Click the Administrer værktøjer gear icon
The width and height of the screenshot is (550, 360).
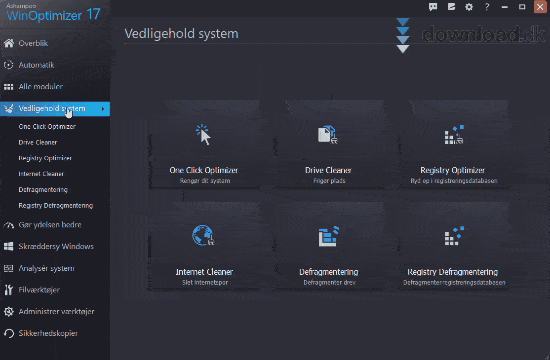(9, 312)
